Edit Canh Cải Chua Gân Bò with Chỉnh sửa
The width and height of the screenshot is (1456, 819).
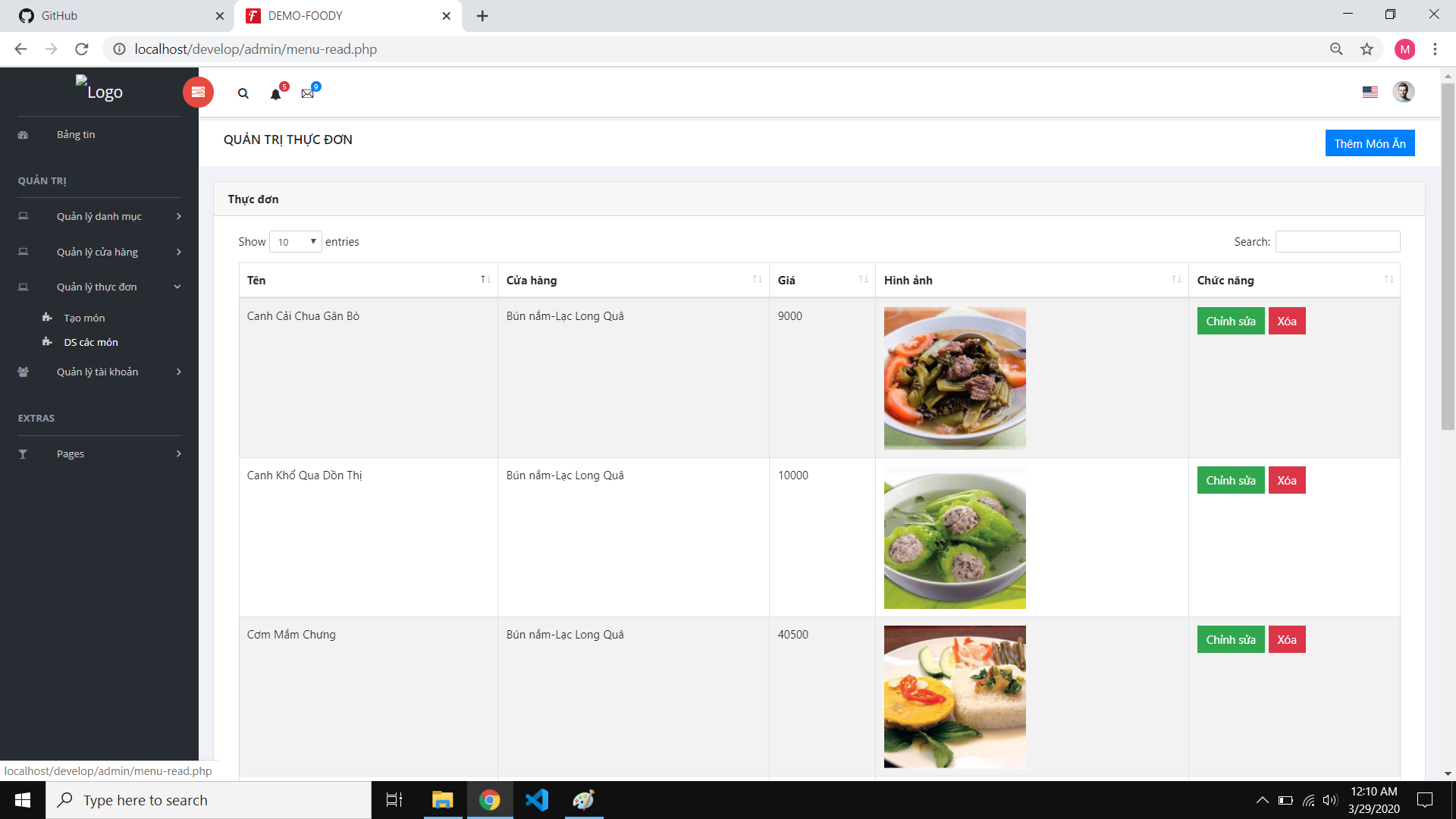tap(1231, 321)
